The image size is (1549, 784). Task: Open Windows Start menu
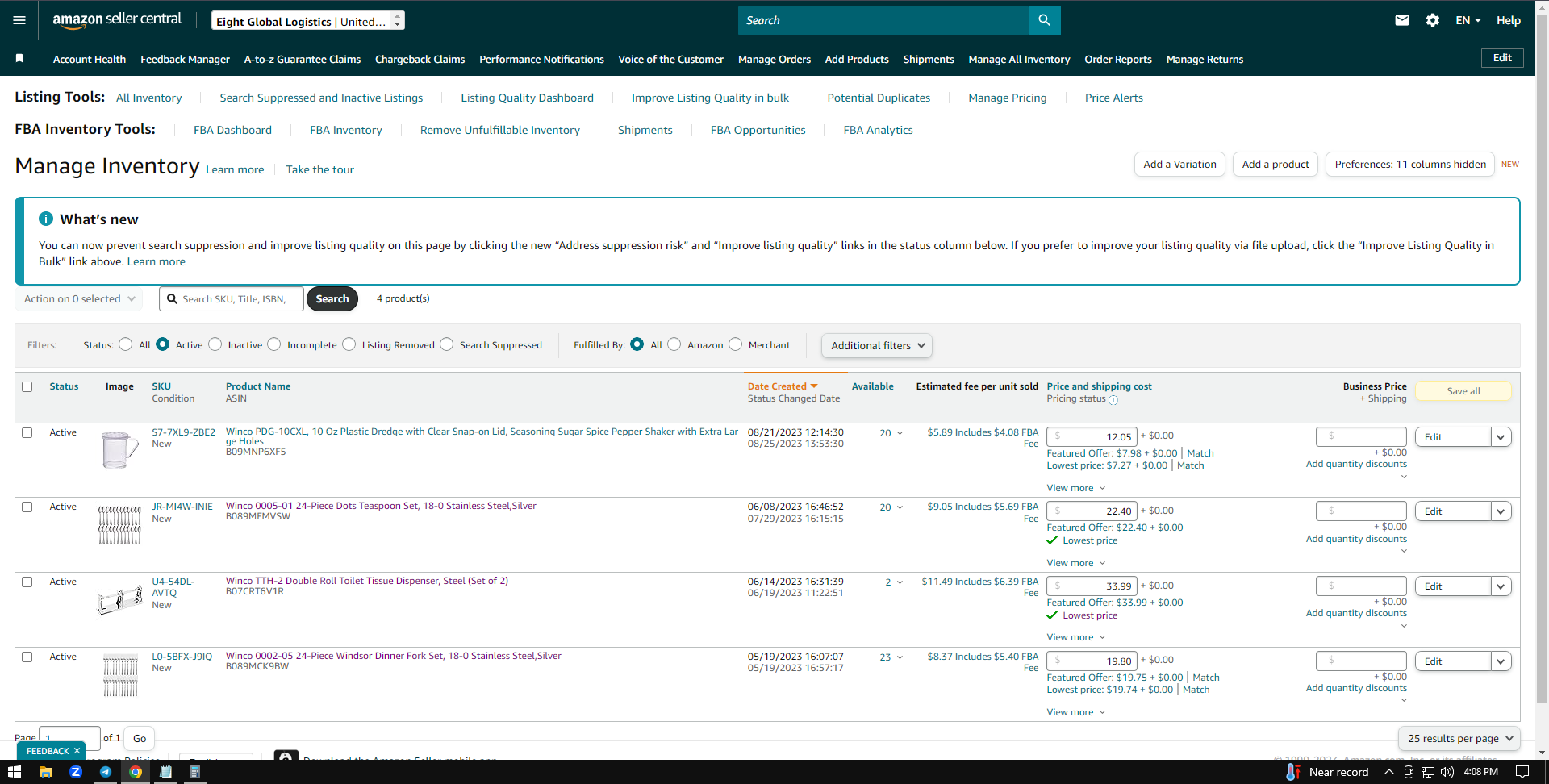click(x=15, y=772)
